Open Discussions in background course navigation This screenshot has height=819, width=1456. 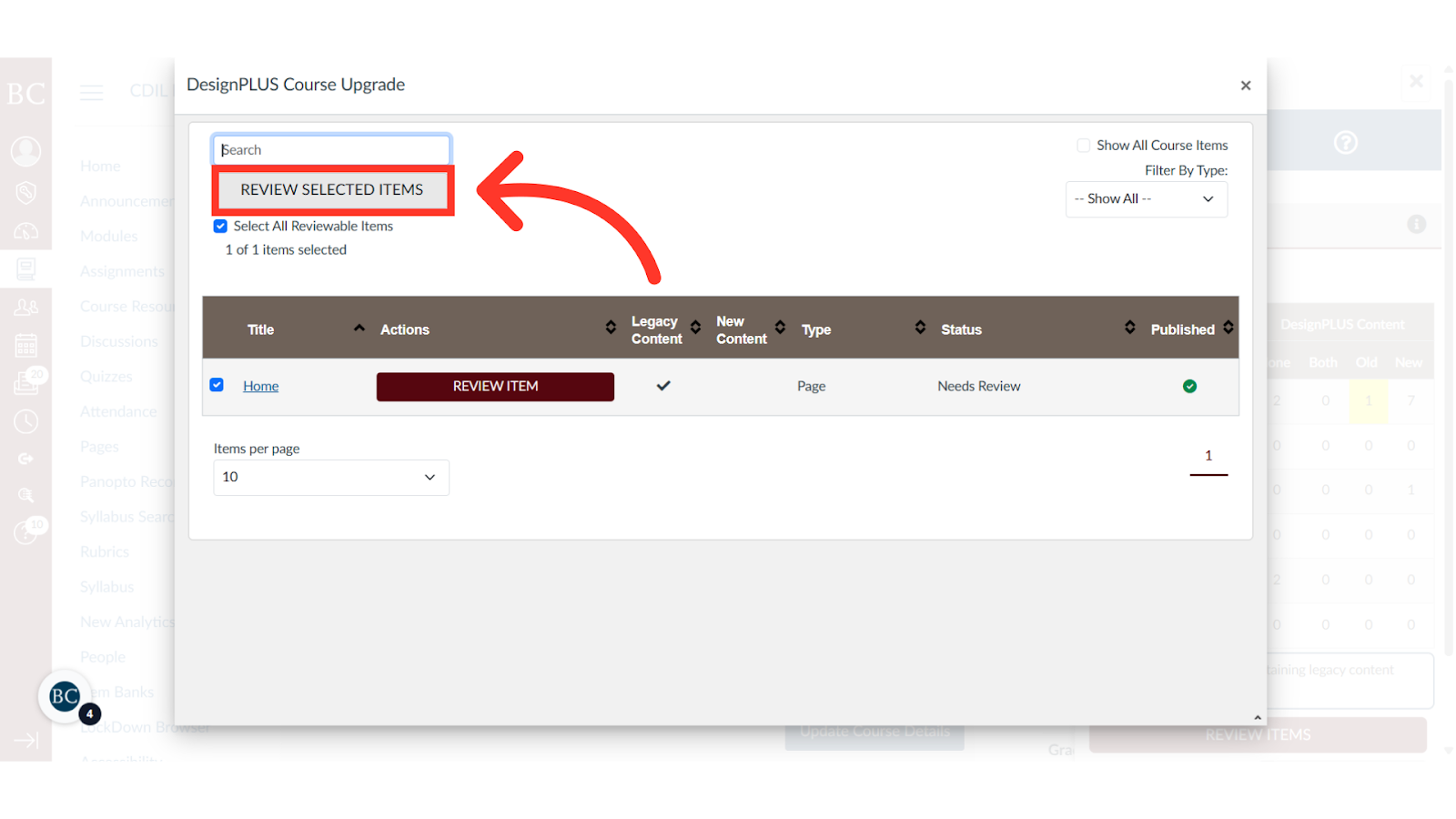118,341
